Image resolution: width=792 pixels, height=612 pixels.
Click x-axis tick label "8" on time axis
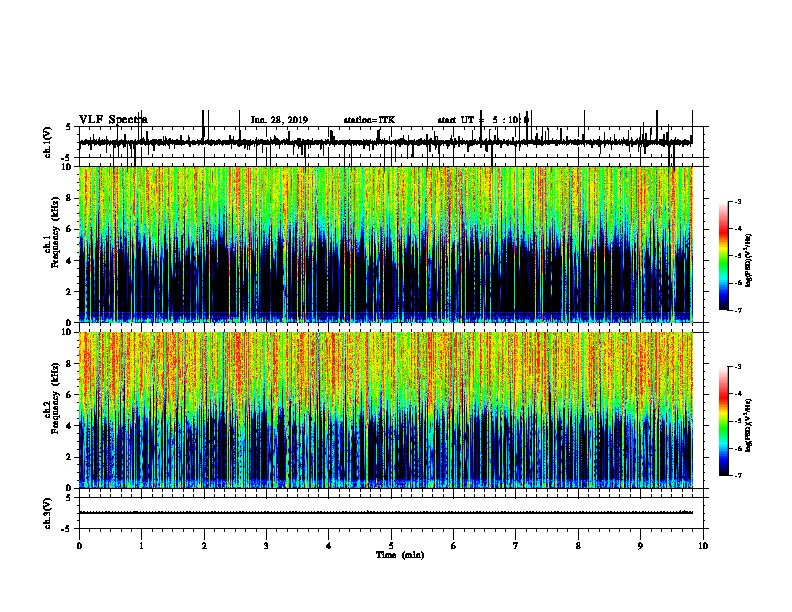578,546
